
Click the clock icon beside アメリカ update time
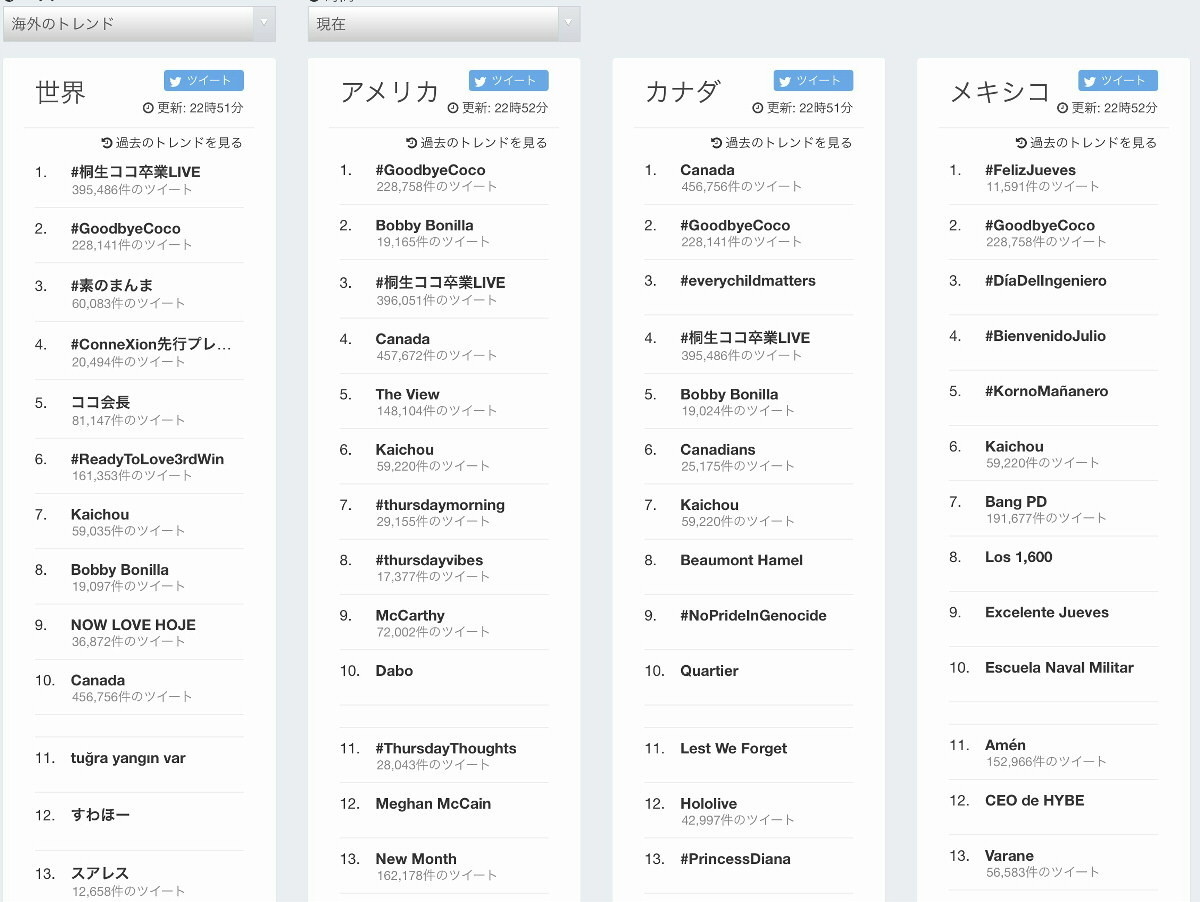[453, 108]
